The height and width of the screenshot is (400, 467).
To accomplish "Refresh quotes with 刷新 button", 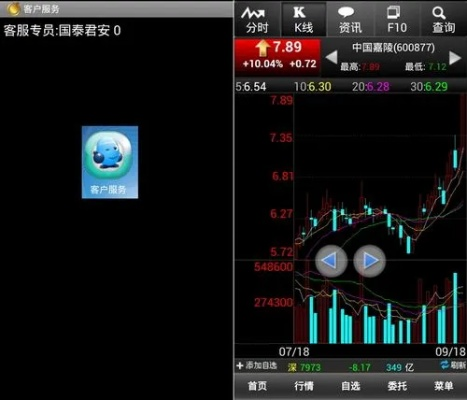I will (x=453, y=365).
